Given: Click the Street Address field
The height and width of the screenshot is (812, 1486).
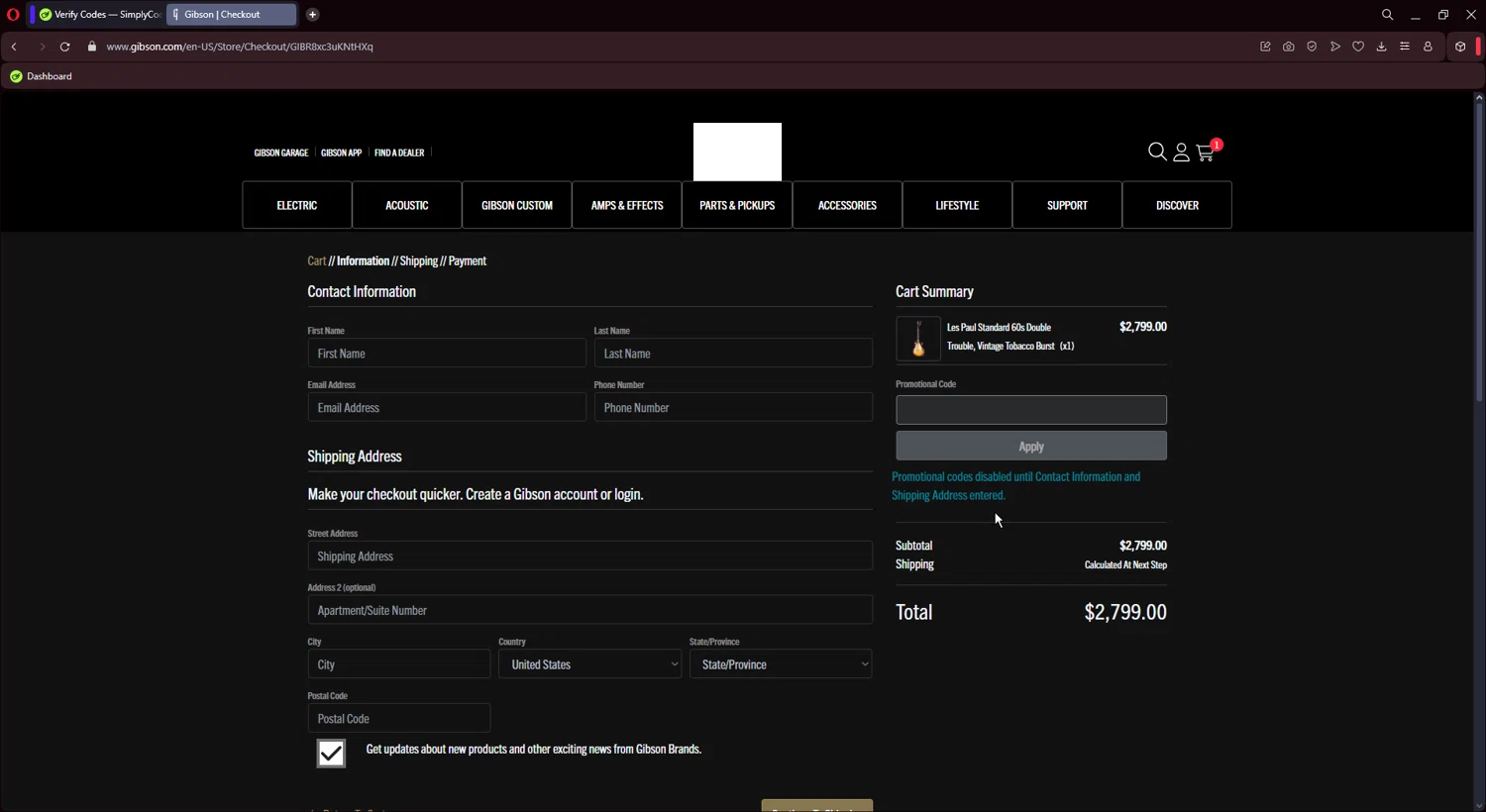Looking at the screenshot, I should [x=590, y=556].
